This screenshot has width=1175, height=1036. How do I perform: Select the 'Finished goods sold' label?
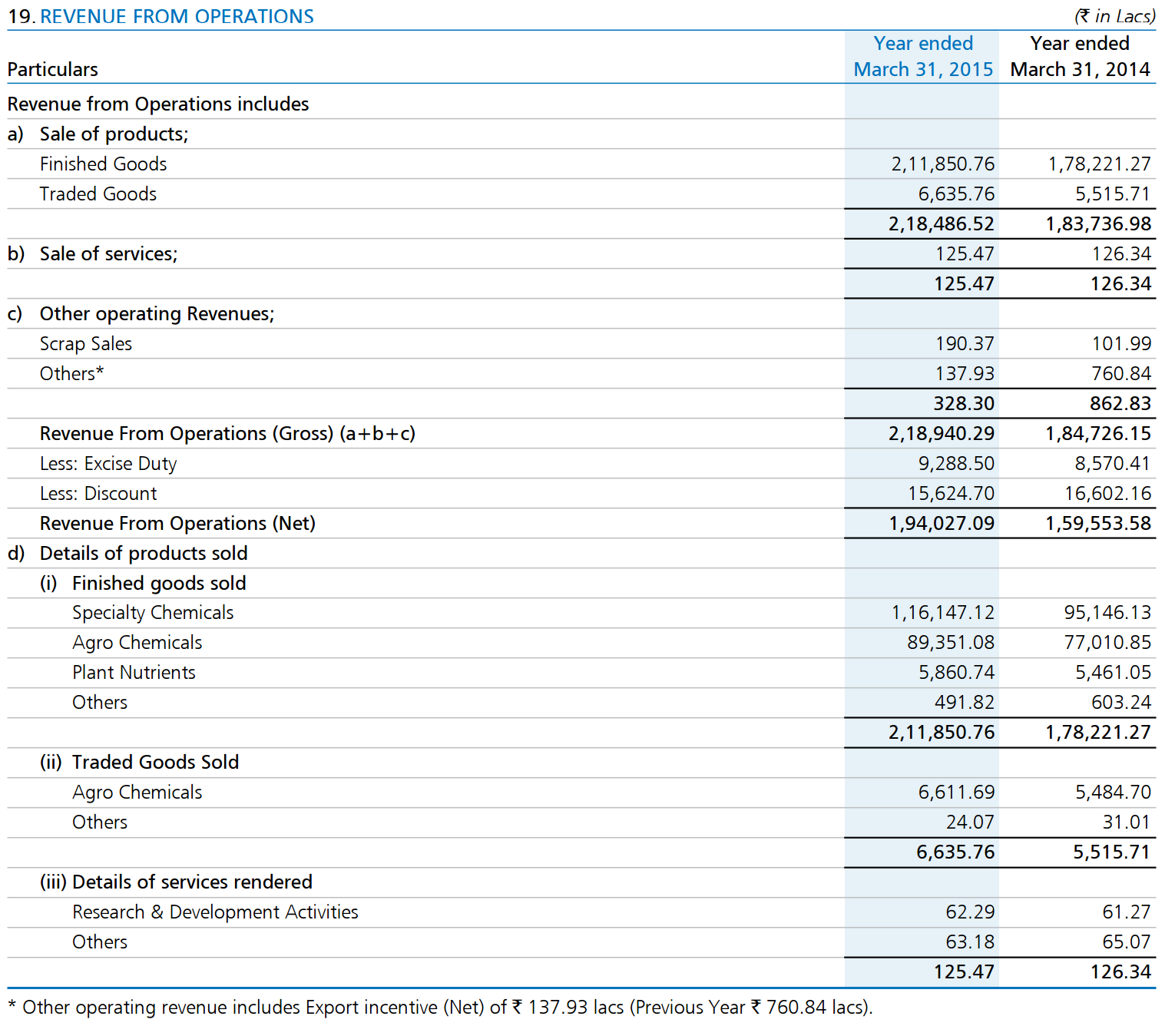159,583
